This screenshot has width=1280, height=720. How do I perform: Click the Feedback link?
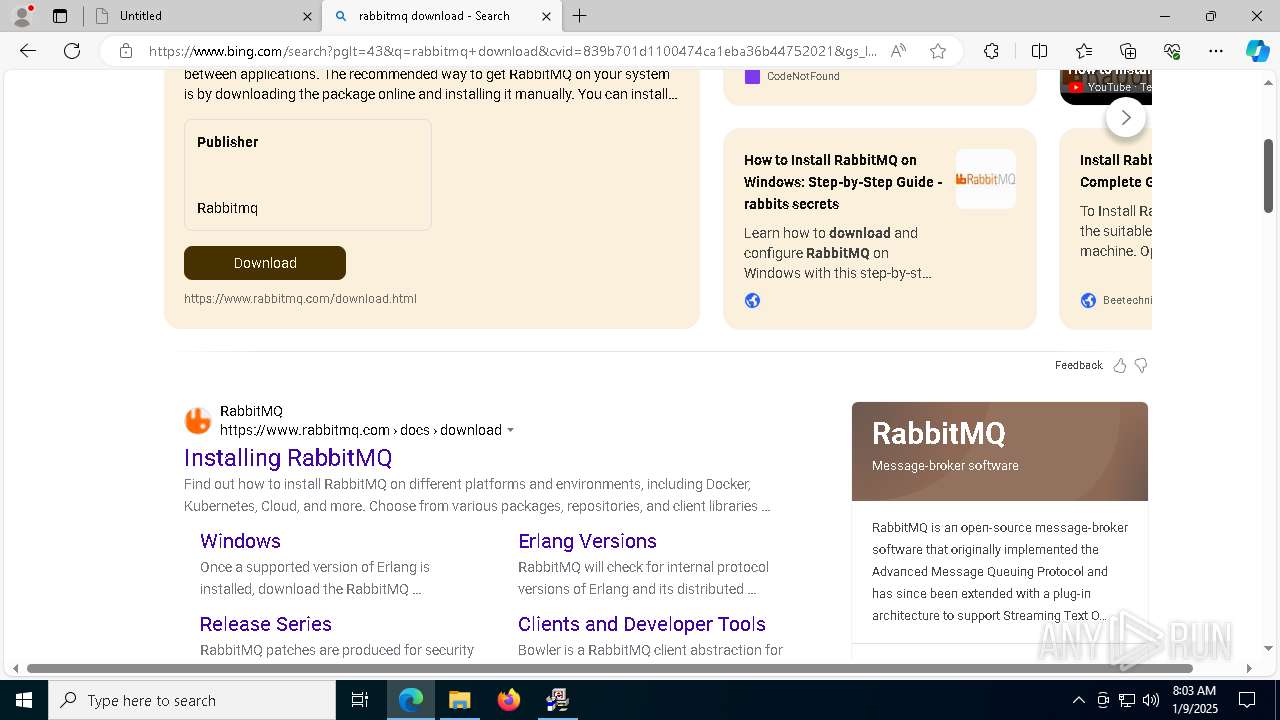coord(1078,365)
